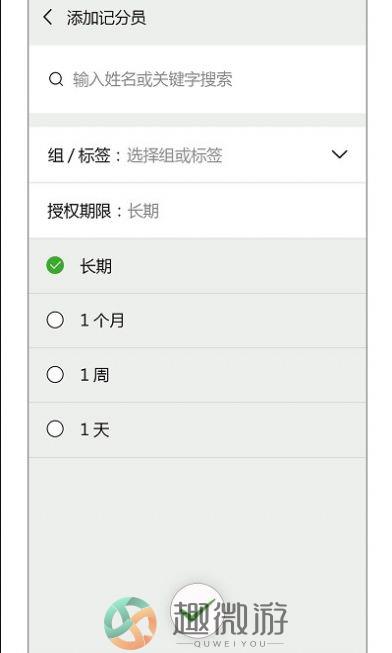Pick the 1 周 duration label

95,375
